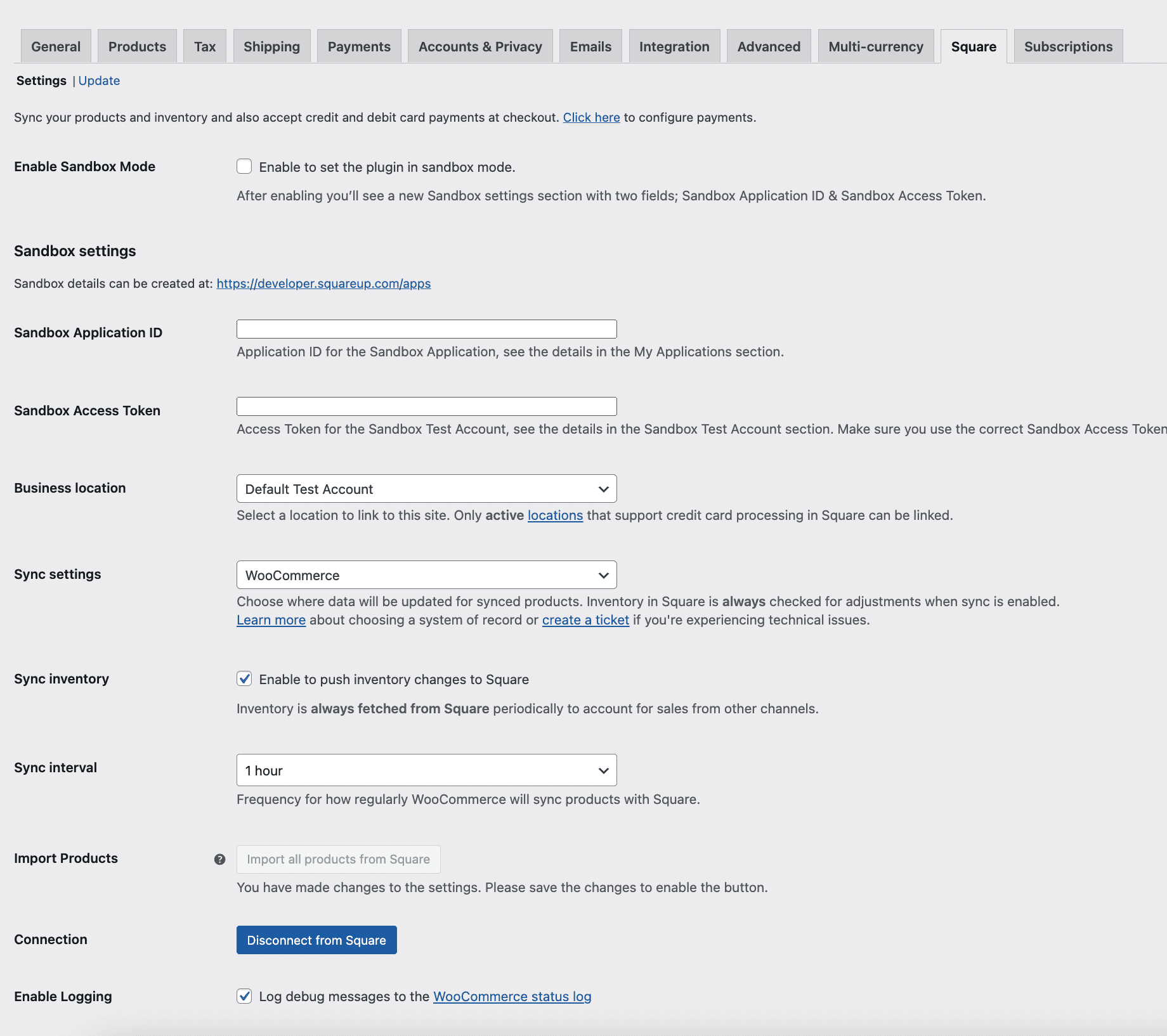Open the WooCommerce status log link
The width and height of the screenshot is (1167, 1036).
point(511,996)
